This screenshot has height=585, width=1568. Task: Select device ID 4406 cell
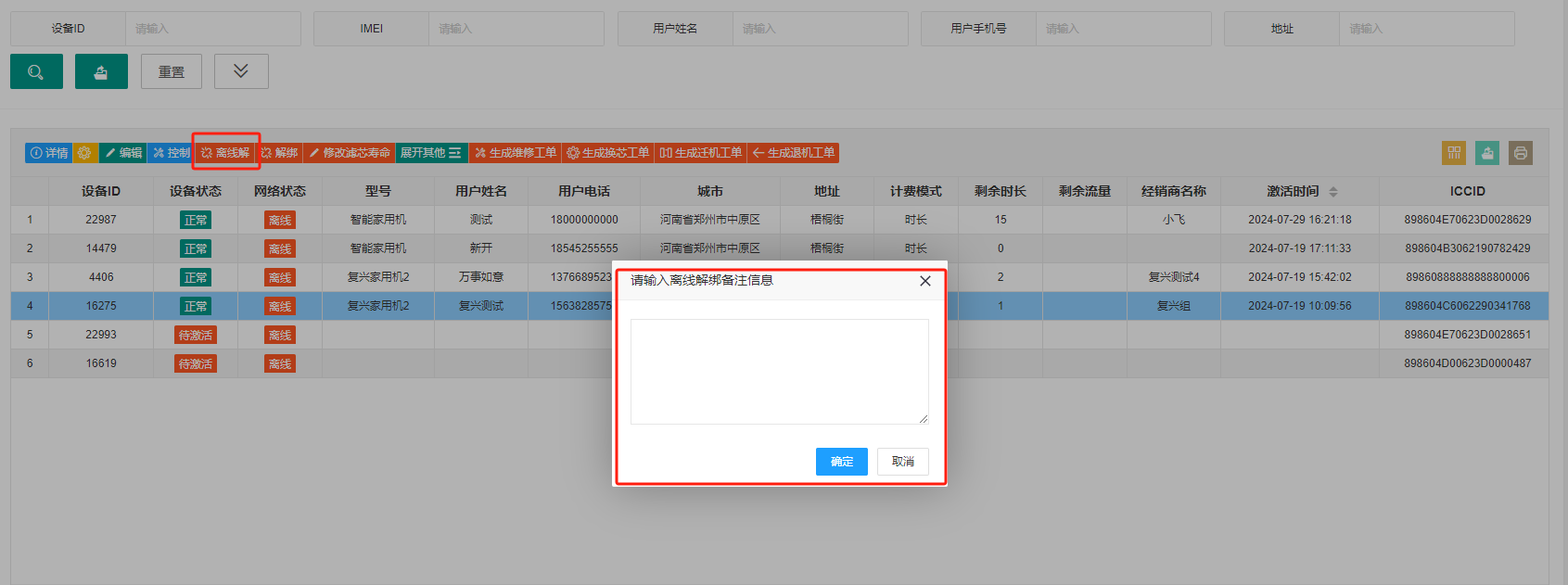pos(101,277)
